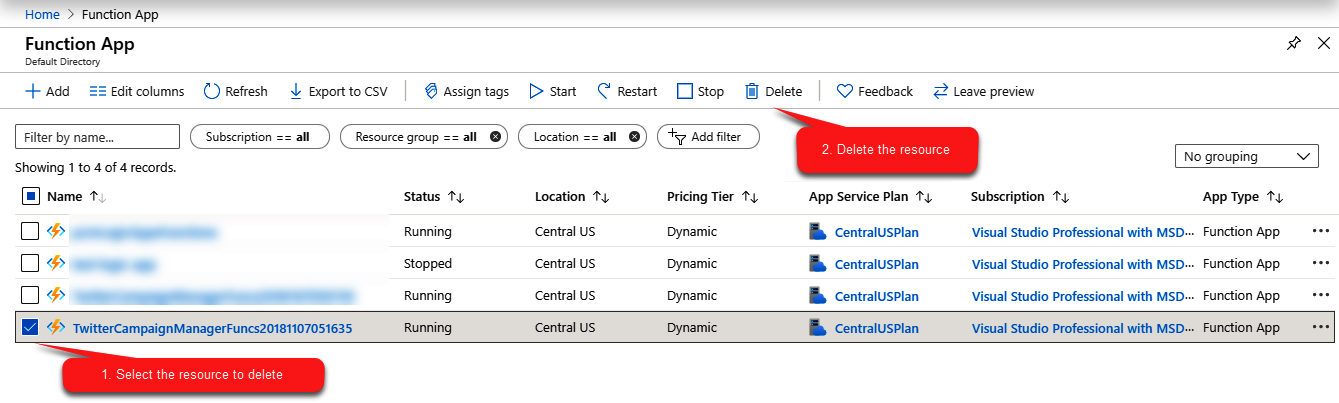Check the checkbox of the Stopped app row

(x=30, y=263)
